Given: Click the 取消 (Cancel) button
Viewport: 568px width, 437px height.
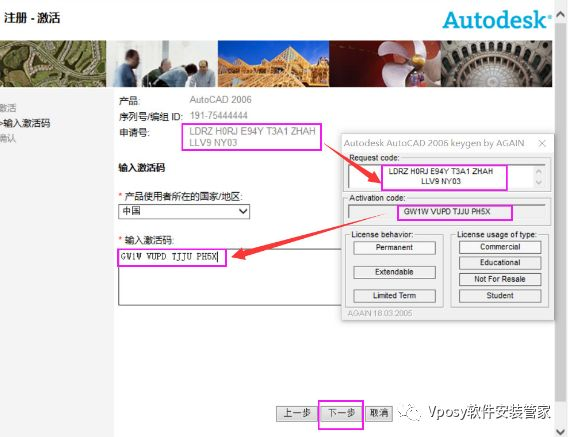Looking at the screenshot, I should point(379,413).
